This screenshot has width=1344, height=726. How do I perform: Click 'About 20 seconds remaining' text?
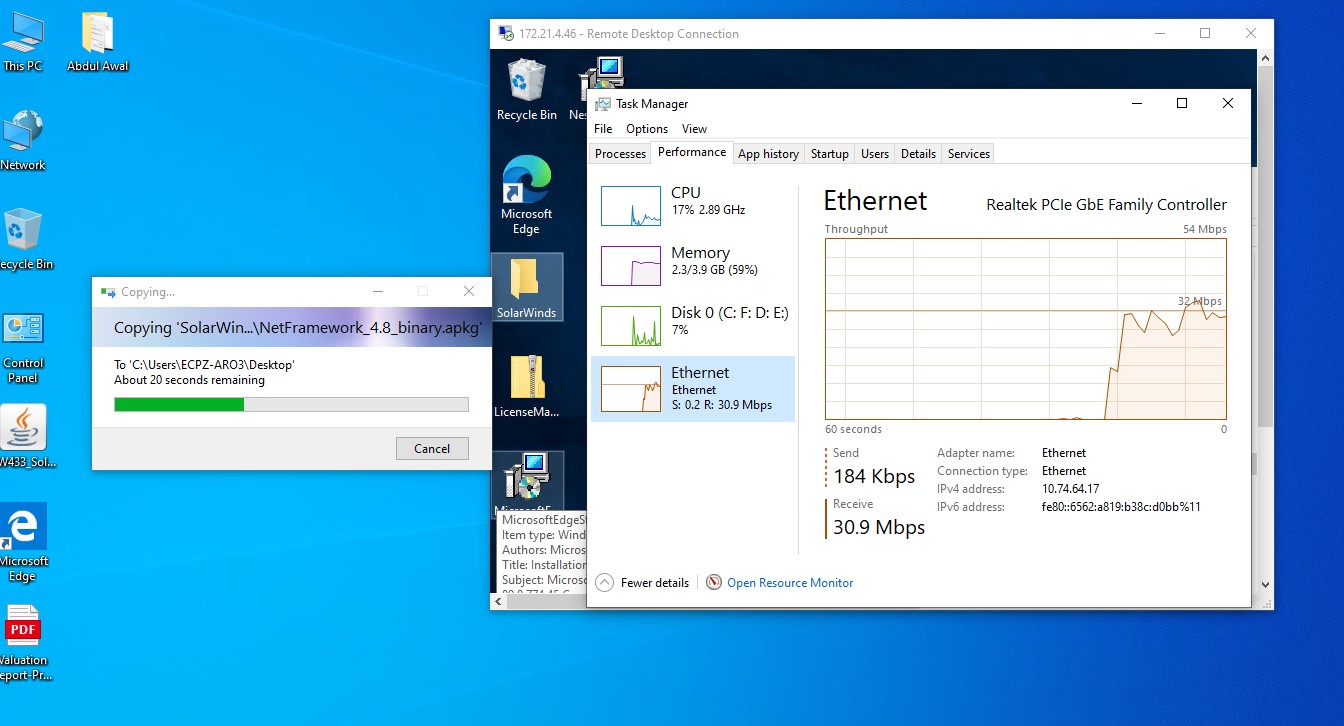pos(190,380)
